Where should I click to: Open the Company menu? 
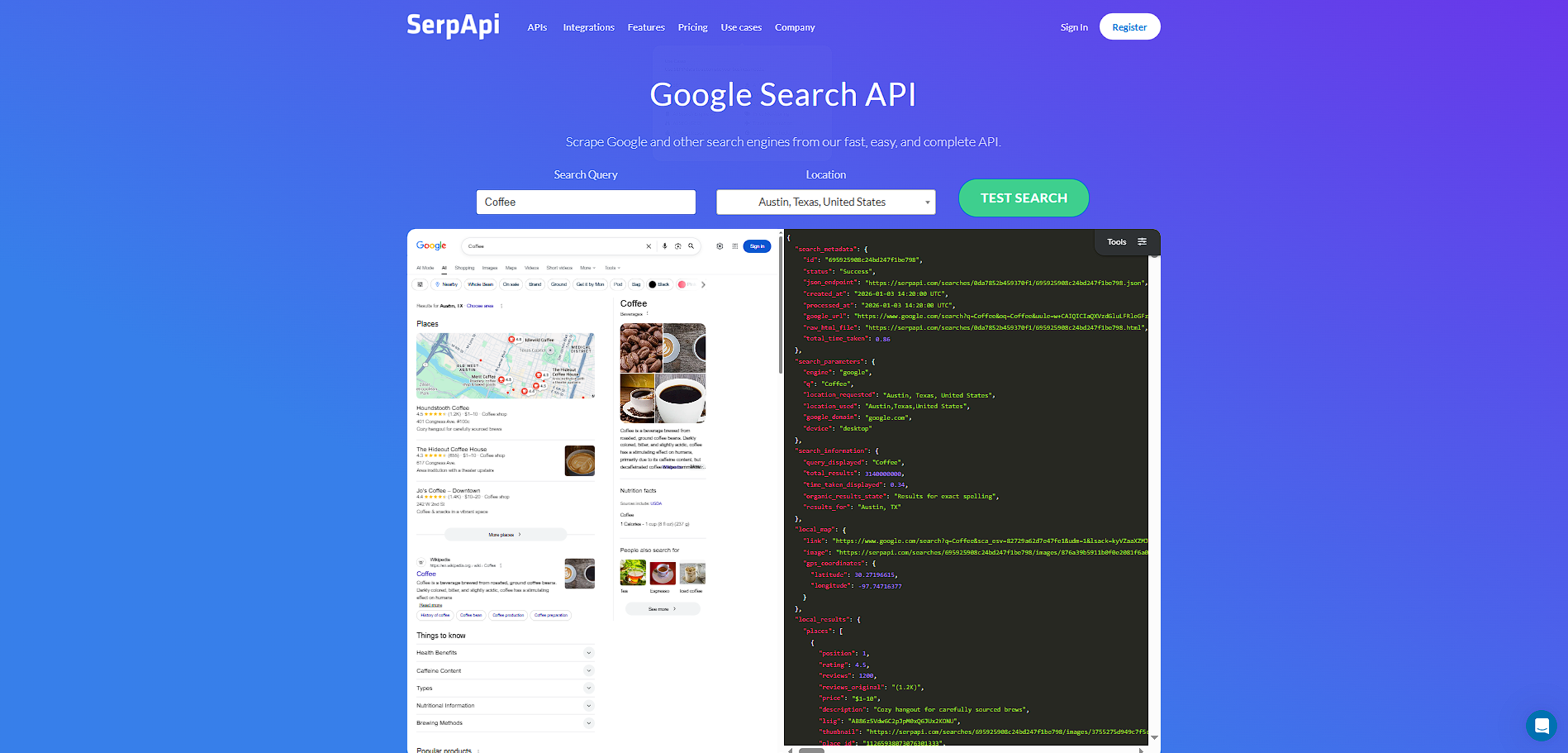tap(795, 27)
